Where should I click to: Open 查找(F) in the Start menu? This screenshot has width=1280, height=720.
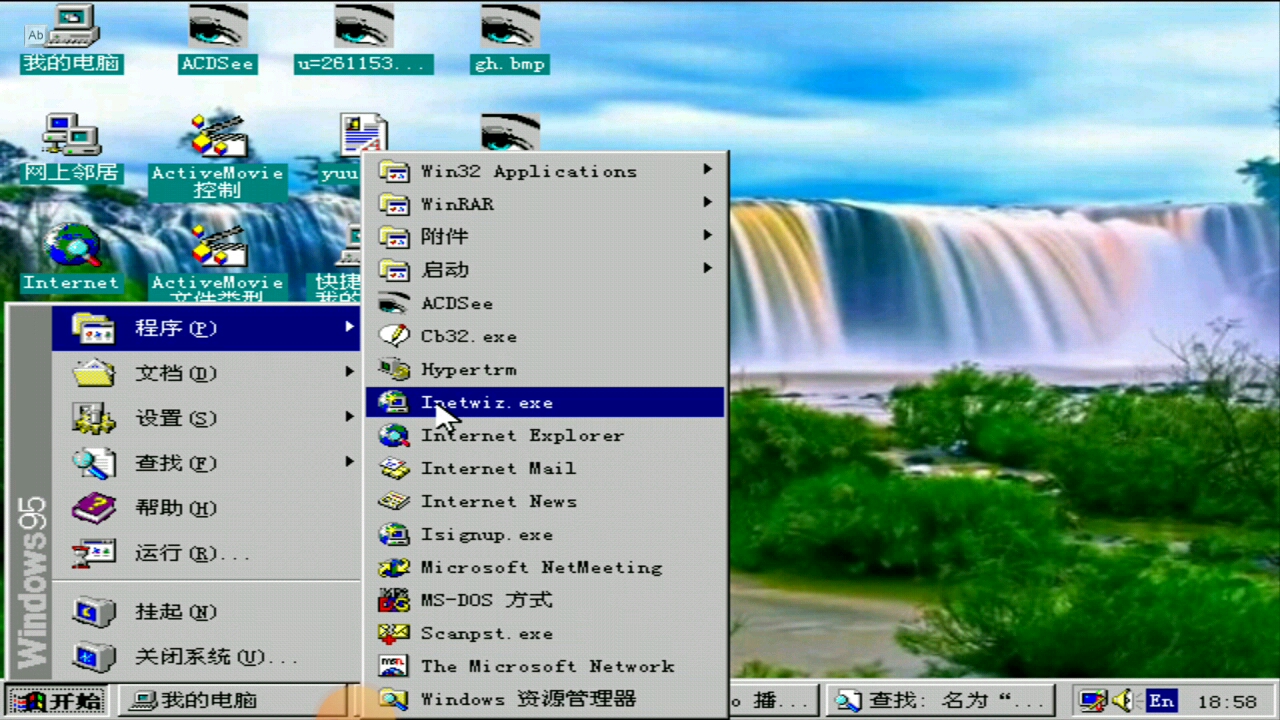point(206,463)
